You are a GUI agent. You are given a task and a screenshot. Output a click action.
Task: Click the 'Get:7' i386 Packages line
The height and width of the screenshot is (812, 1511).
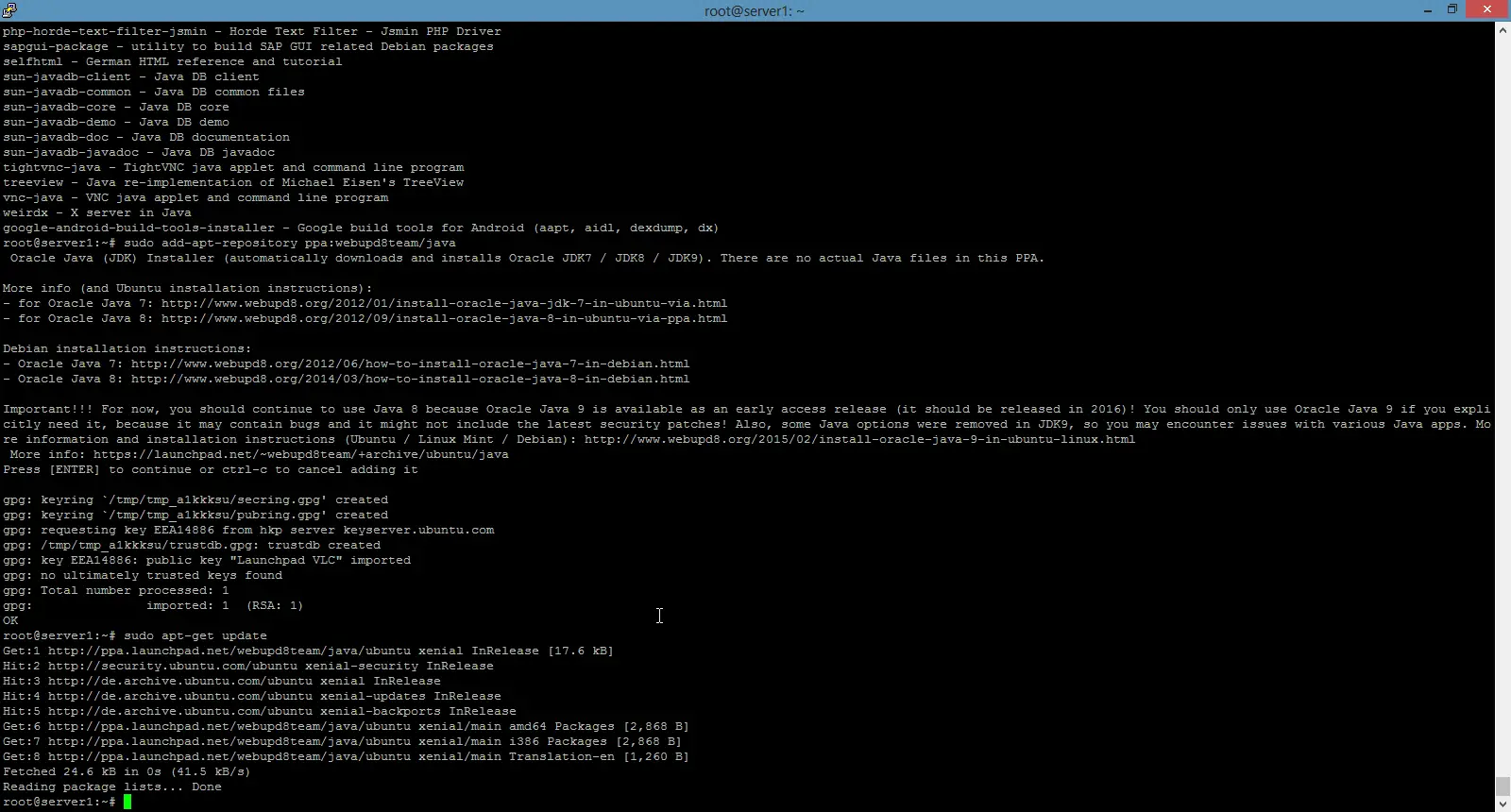(x=342, y=741)
